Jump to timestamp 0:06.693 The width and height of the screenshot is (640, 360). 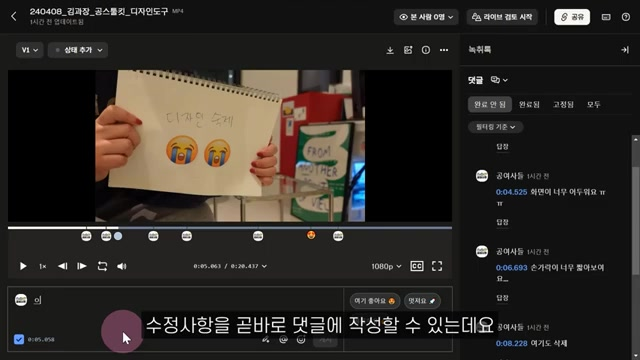[511, 268]
